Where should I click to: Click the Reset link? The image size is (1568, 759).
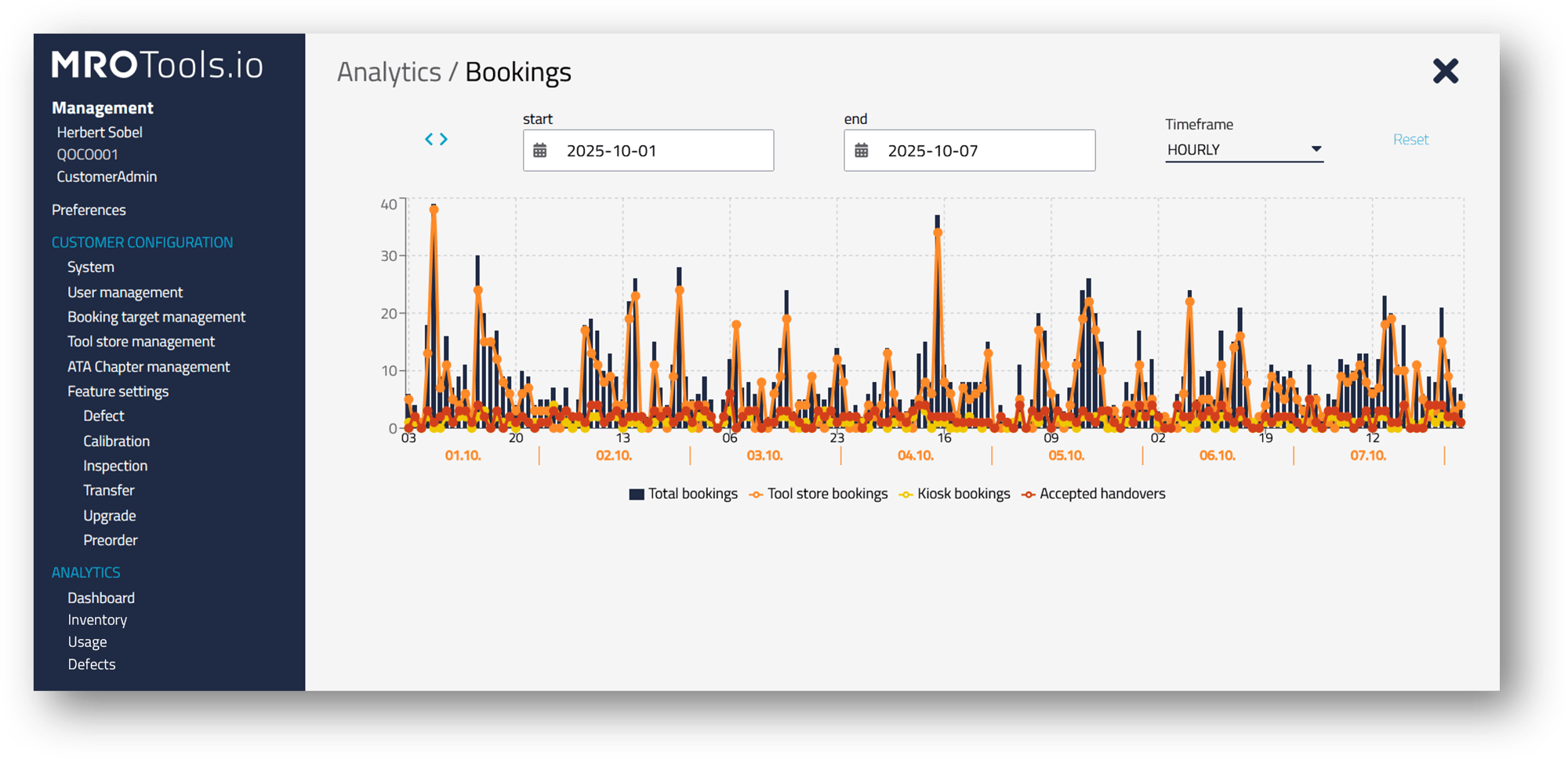pos(1410,139)
